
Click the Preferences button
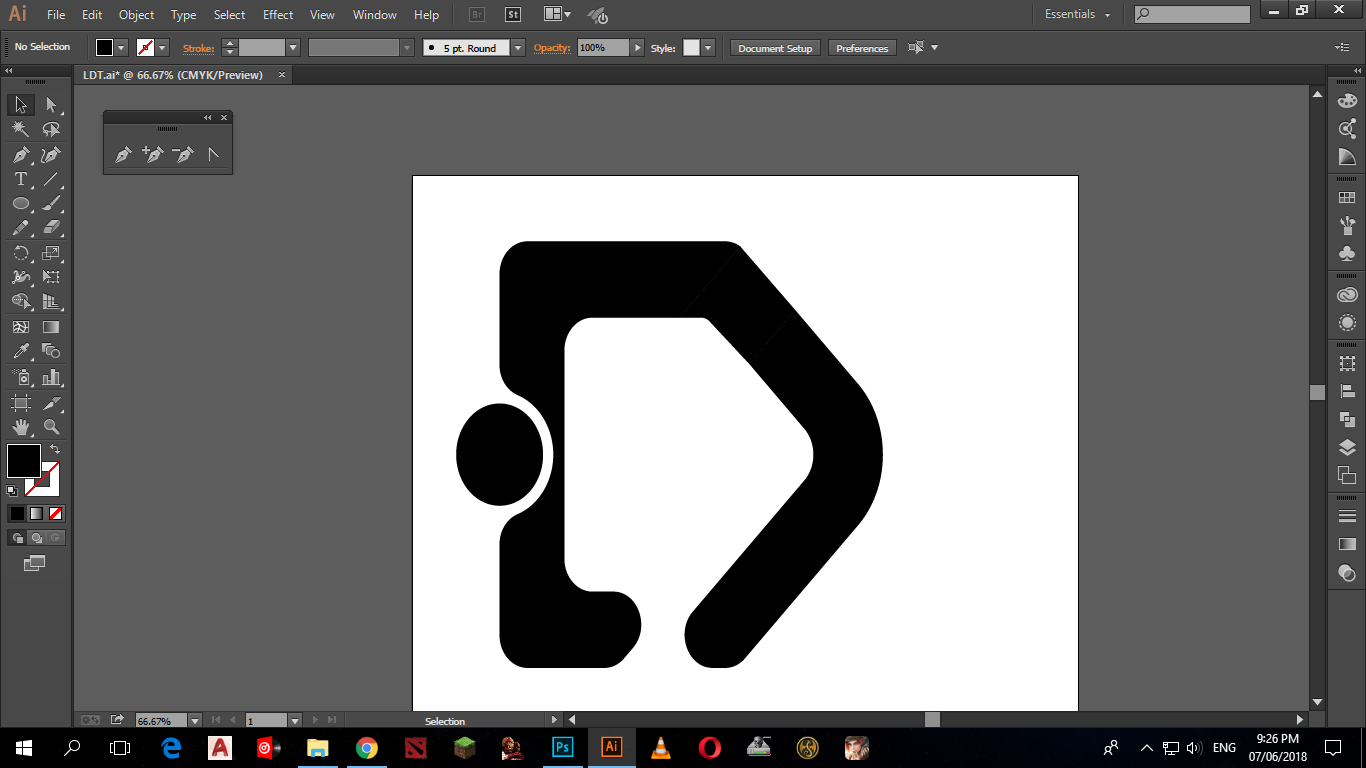862,48
